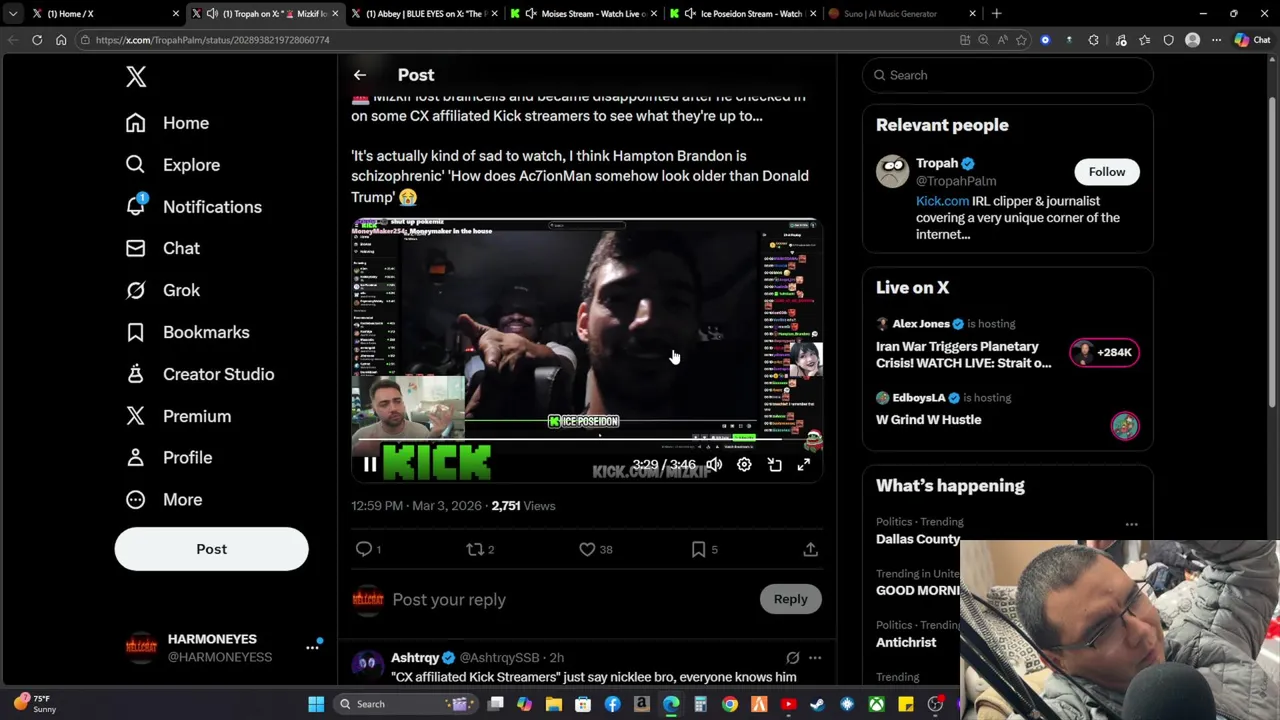Click Grok icon on Ashtrqy's reply

792,658
